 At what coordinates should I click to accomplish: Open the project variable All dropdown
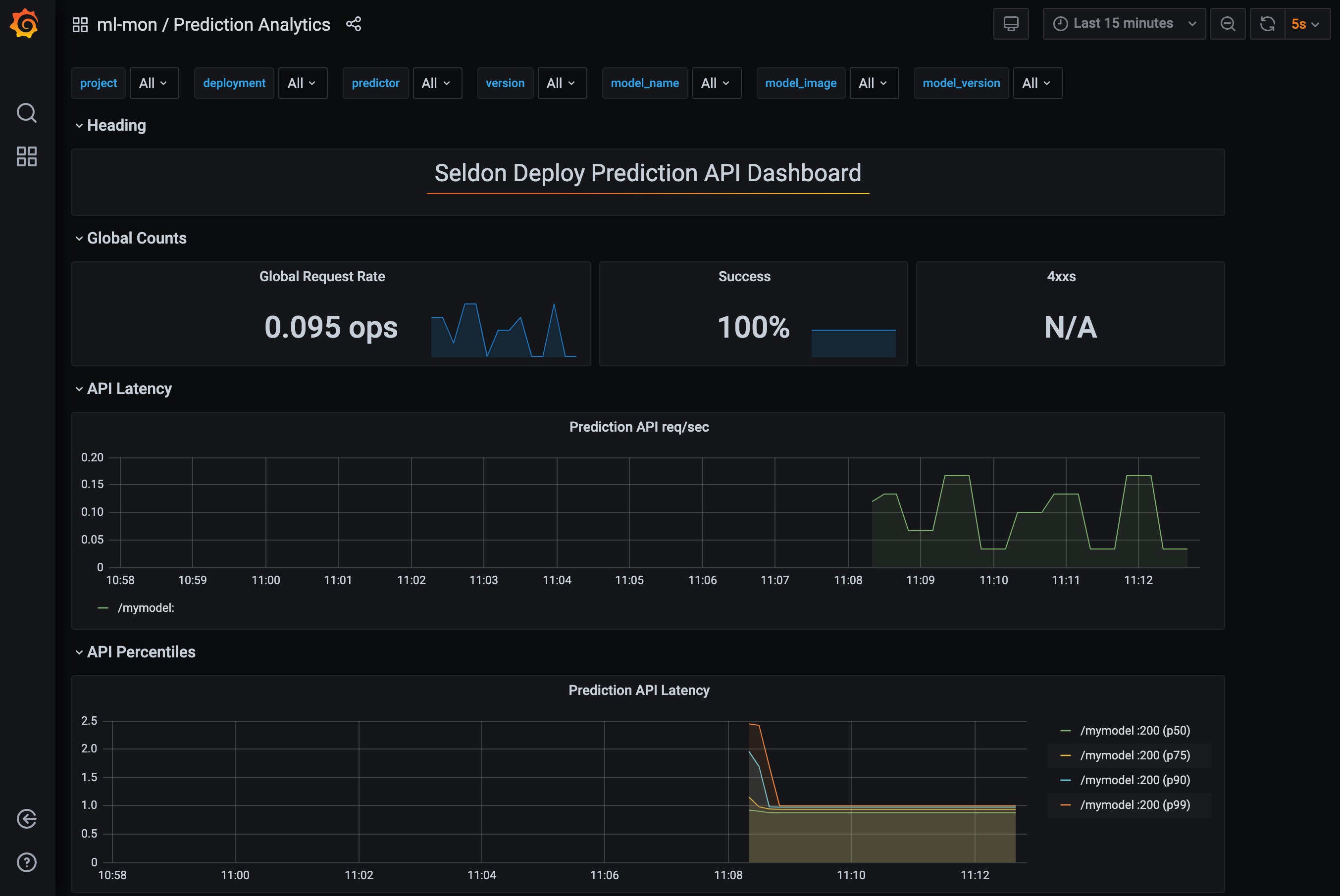(x=154, y=84)
